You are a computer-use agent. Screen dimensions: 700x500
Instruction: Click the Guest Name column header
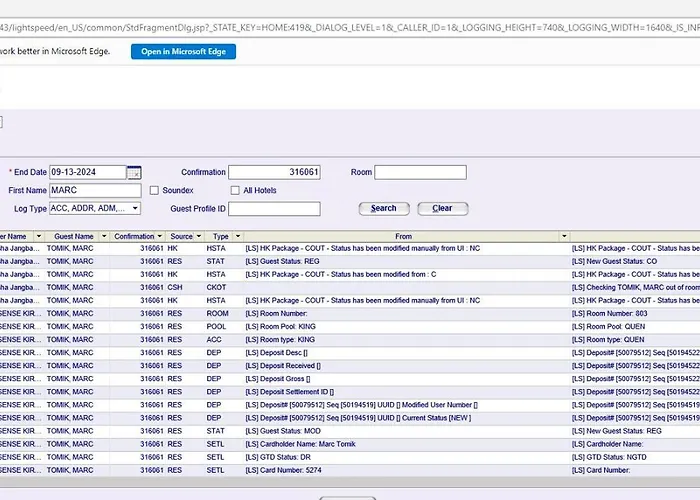pos(74,236)
